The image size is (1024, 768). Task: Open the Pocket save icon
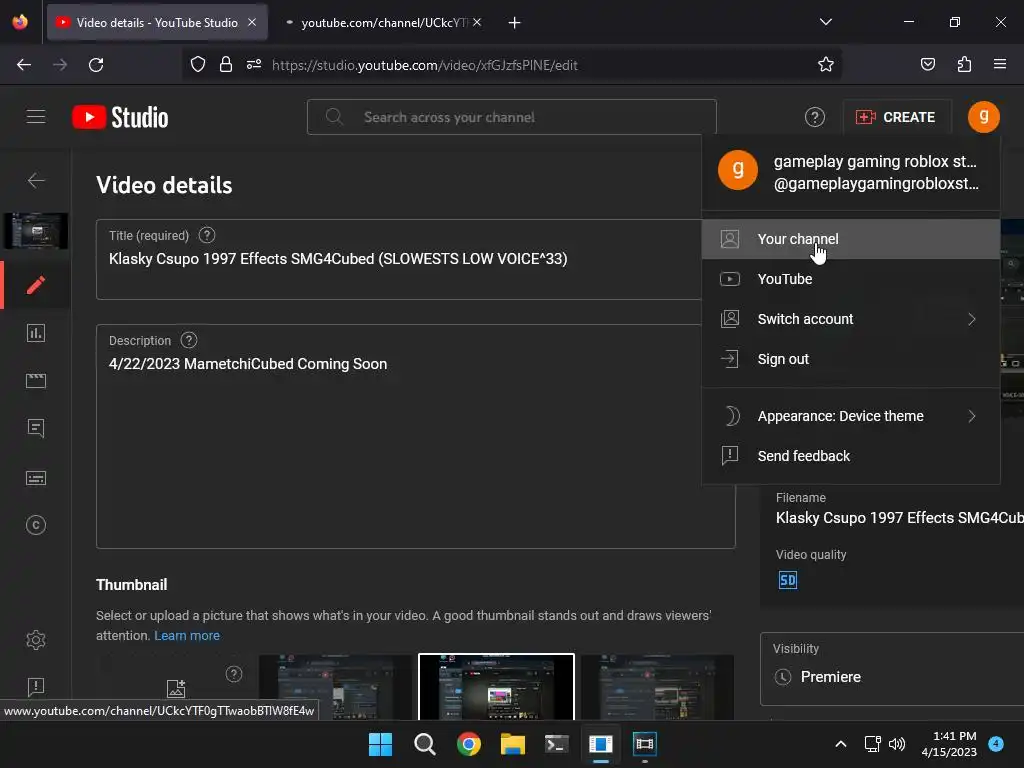927,64
